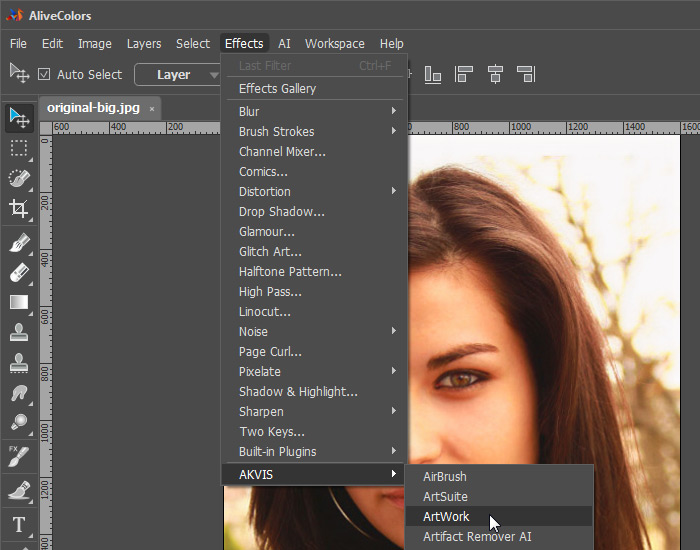The height and width of the screenshot is (550, 700).
Task: Click the Align Right Edges icon
Action: click(526, 74)
